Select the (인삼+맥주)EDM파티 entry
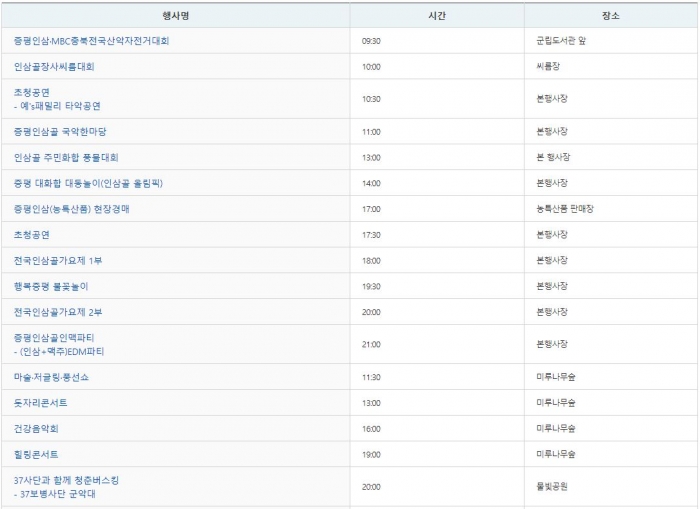 click(61, 352)
